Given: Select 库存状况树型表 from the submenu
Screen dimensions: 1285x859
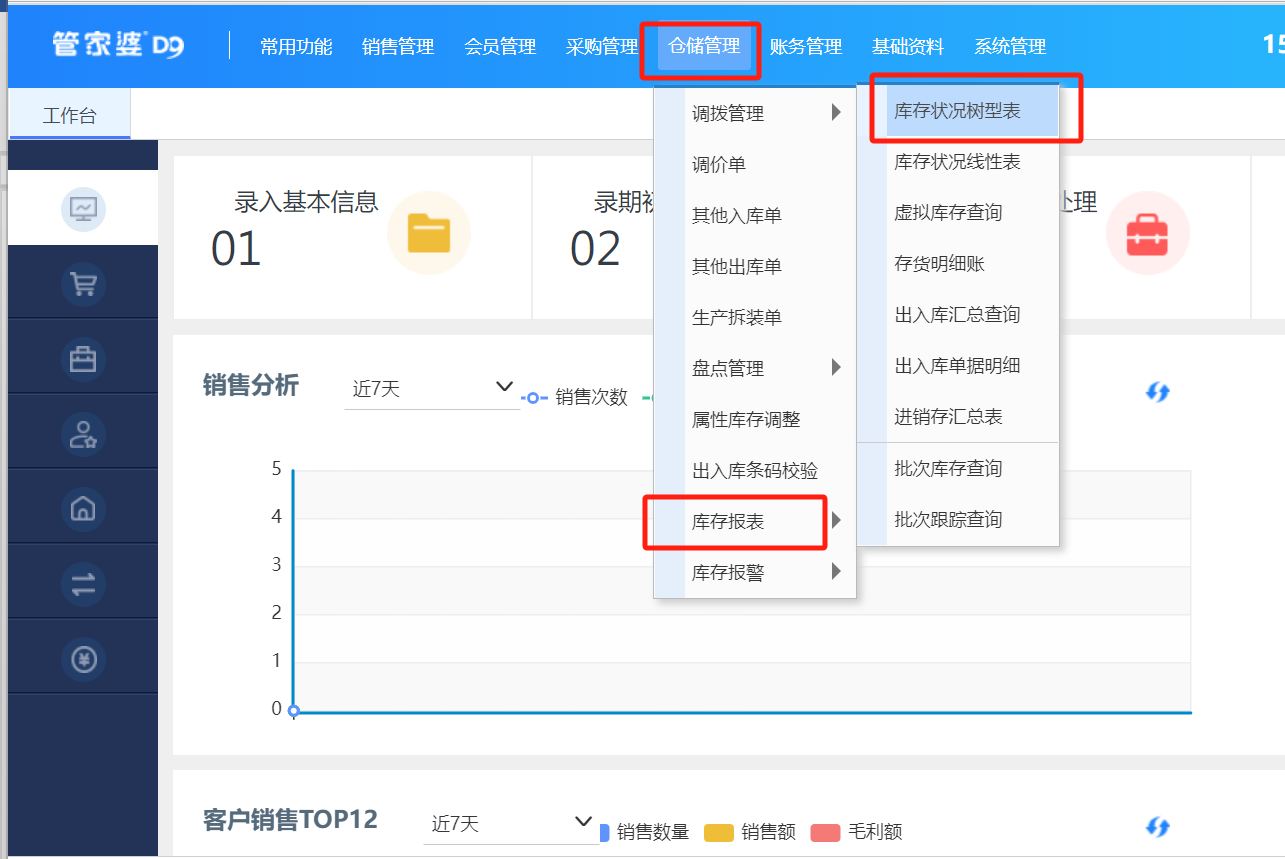Looking at the screenshot, I should pyautogui.click(x=957, y=111).
